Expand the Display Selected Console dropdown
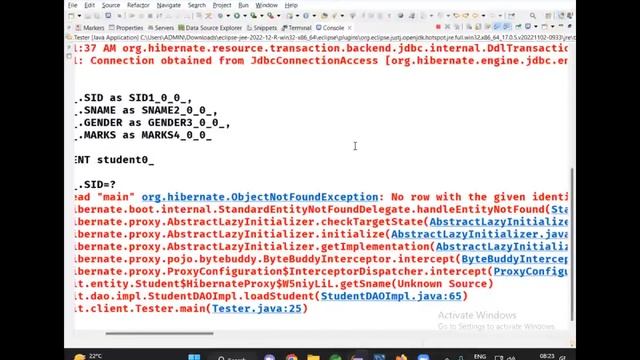Screen dimensions: 640x360 click(536, 27)
